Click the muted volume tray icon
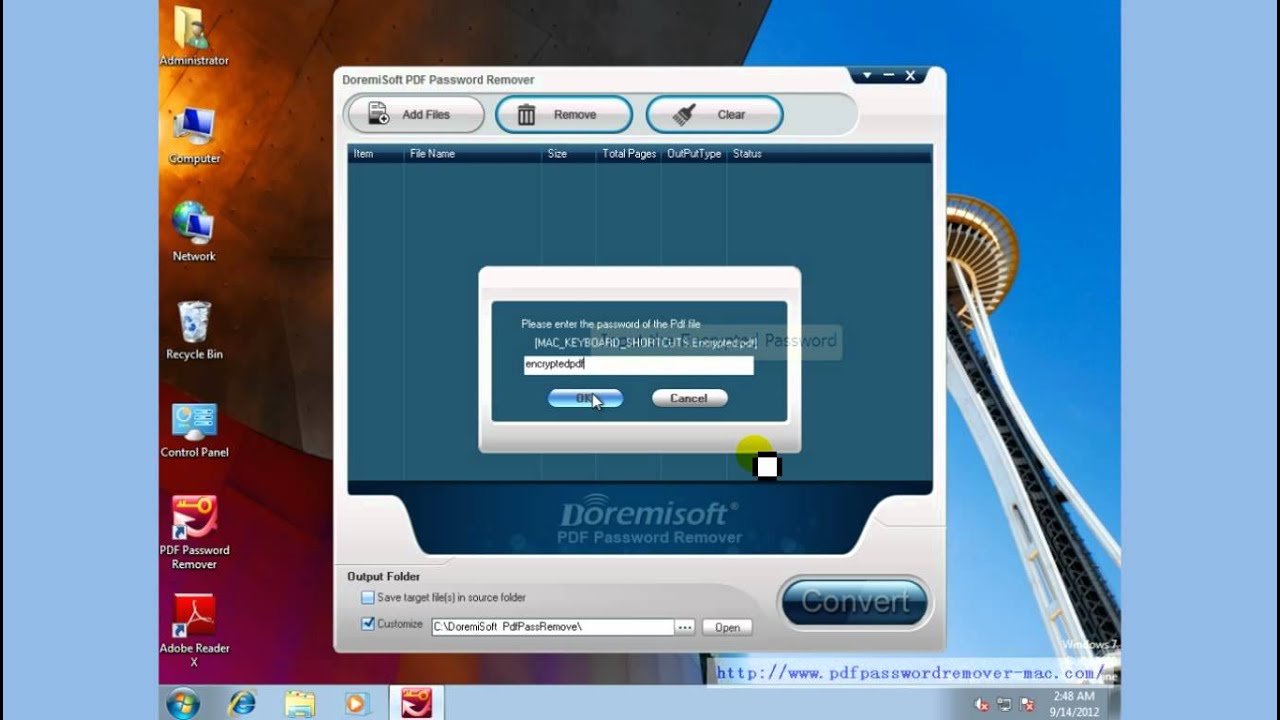Image resolution: width=1280 pixels, height=720 pixels. coord(983,704)
